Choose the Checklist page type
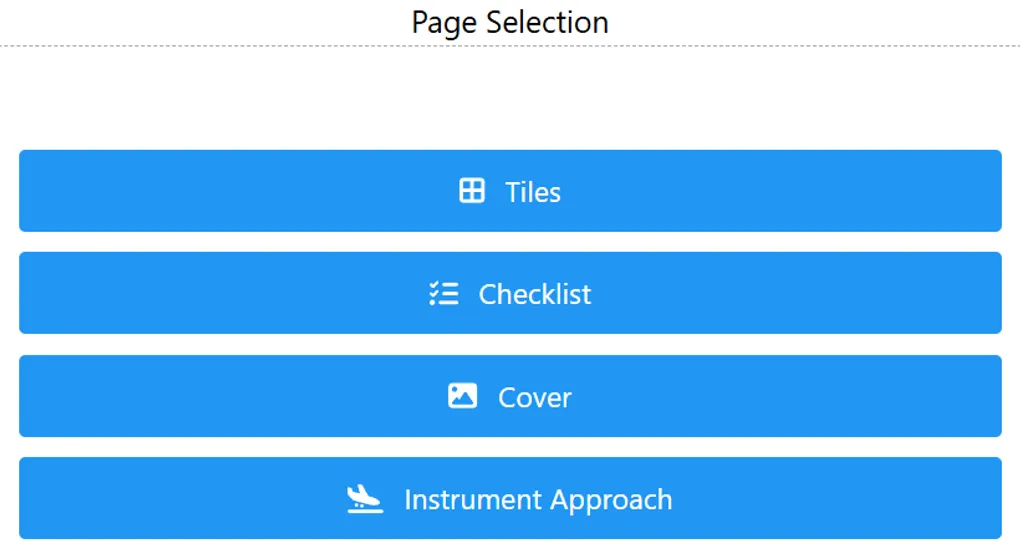 [x=510, y=293]
